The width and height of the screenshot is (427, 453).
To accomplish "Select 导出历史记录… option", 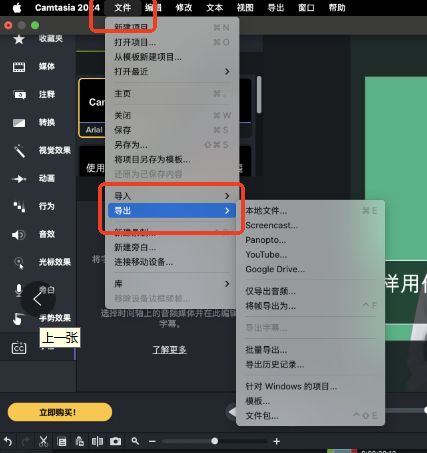I will [310, 365].
